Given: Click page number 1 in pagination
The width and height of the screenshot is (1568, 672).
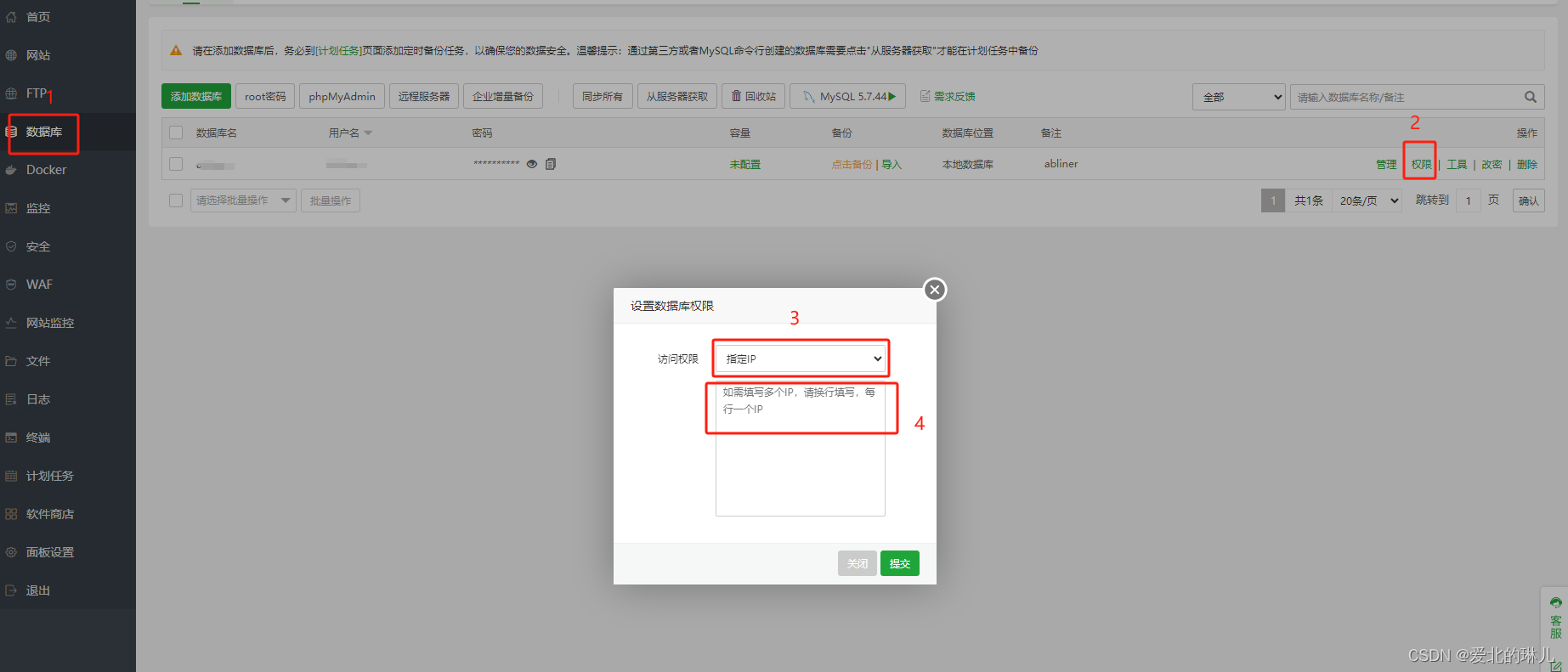Looking at the screenshot, I should tap(1273, 200).
